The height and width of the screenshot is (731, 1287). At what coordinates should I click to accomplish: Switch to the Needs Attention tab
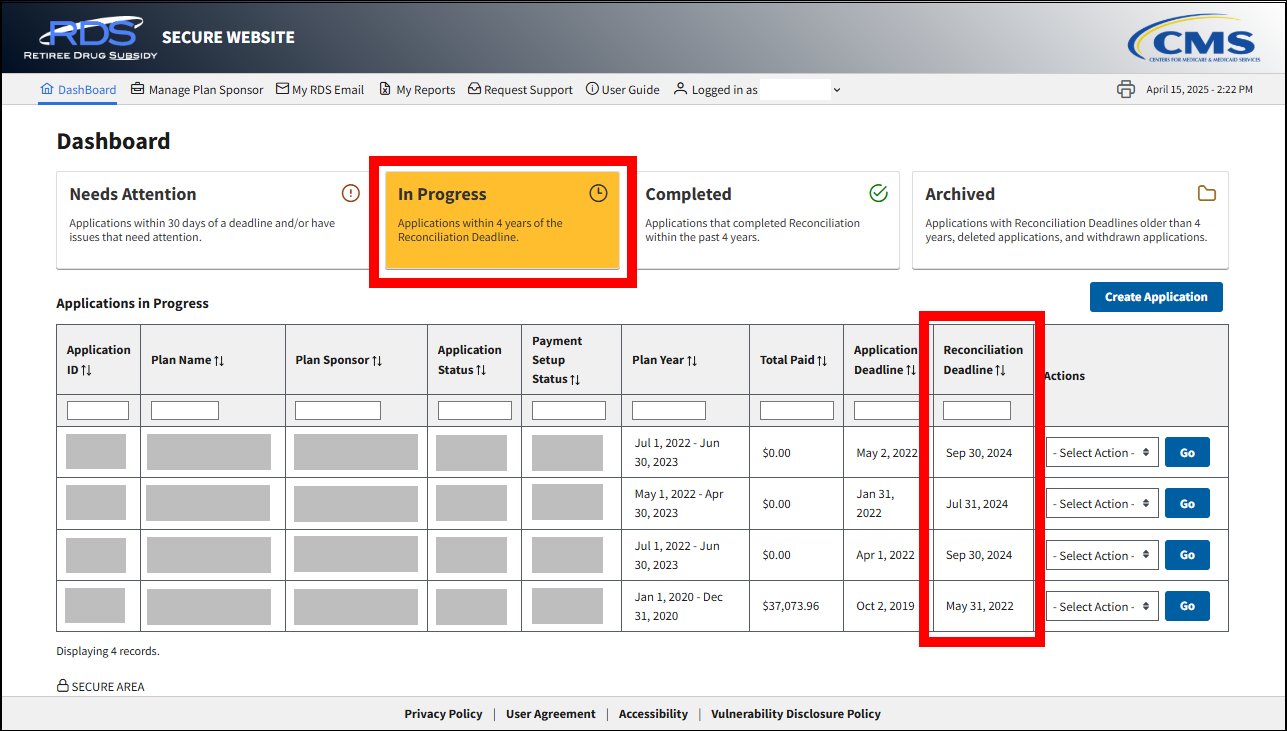pyautogui.click(x=212, y=220)
